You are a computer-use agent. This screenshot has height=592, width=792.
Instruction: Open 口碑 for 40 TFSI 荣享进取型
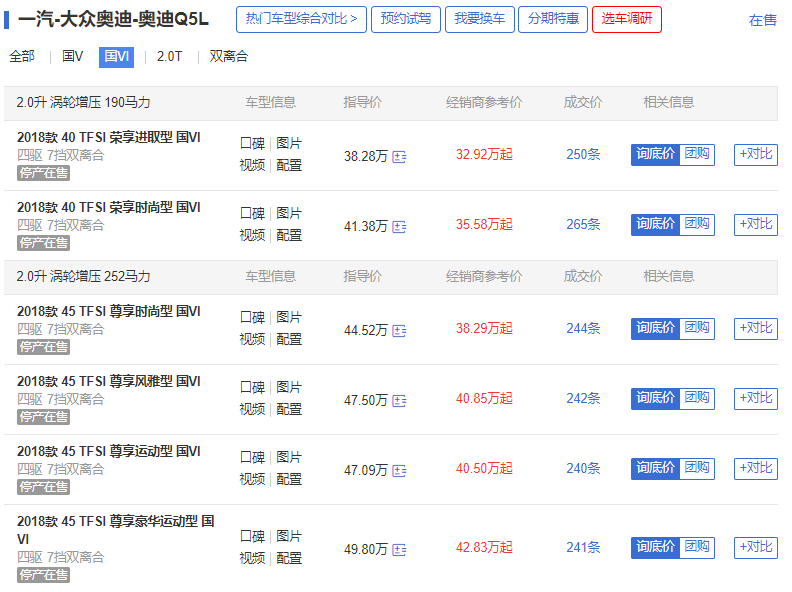point(252,143)
